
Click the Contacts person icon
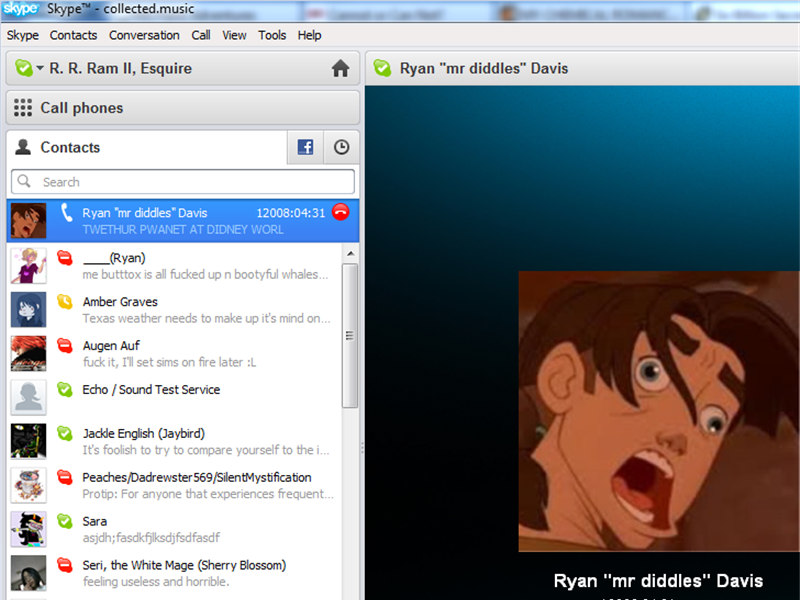pyautogui.click(x=22, y=147)
